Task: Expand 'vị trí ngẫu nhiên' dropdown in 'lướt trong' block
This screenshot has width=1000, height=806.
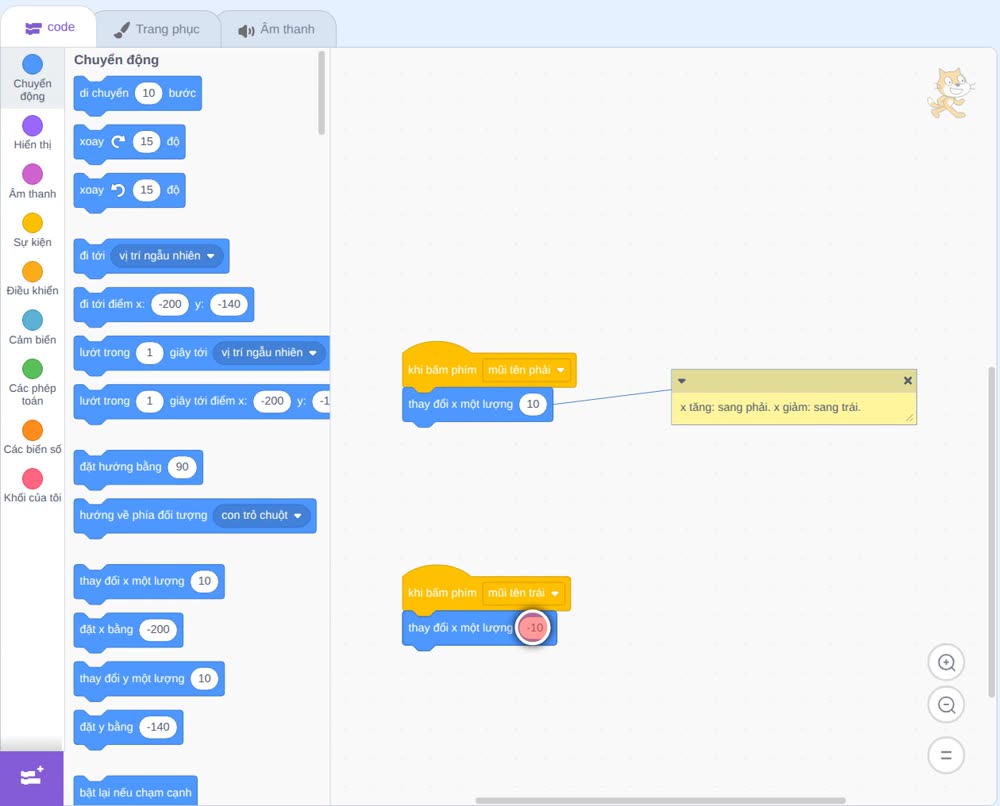Action: (269, 353)
